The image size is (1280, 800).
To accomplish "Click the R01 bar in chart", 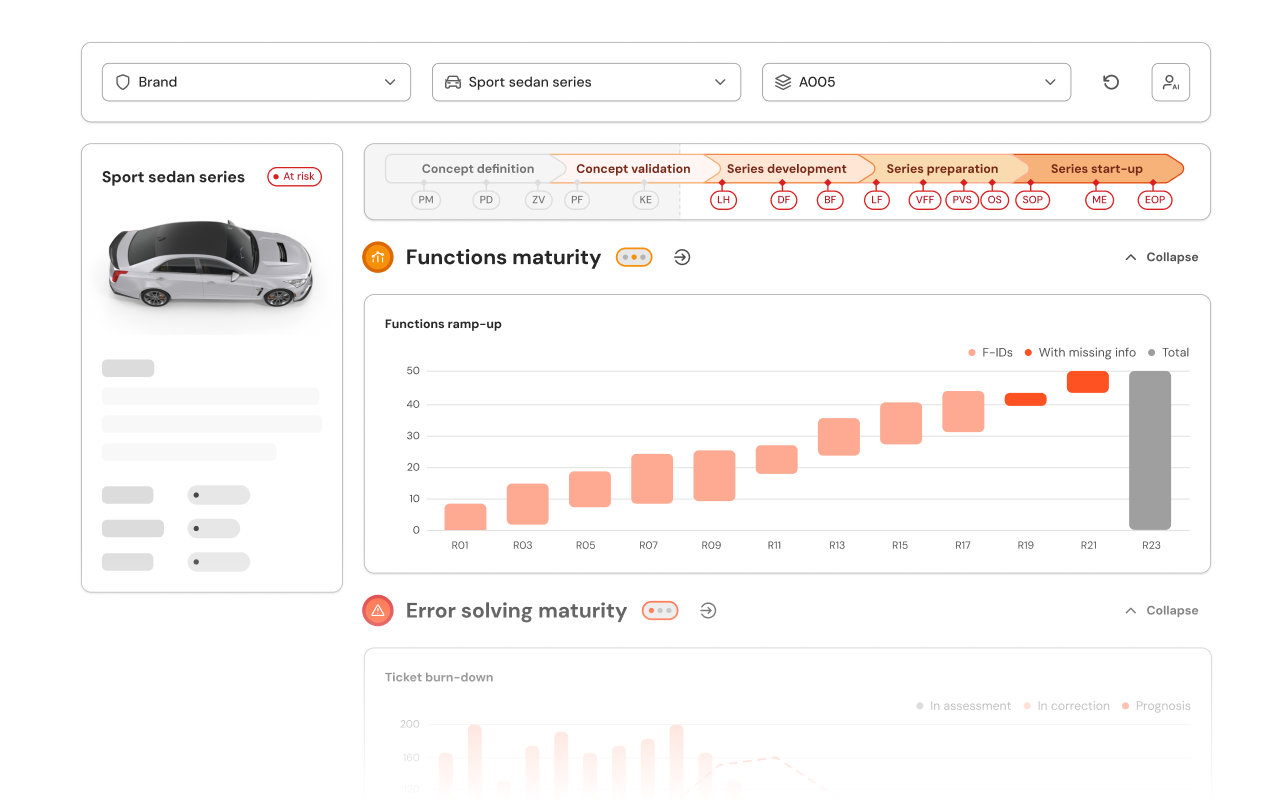I will pos(465,517).
